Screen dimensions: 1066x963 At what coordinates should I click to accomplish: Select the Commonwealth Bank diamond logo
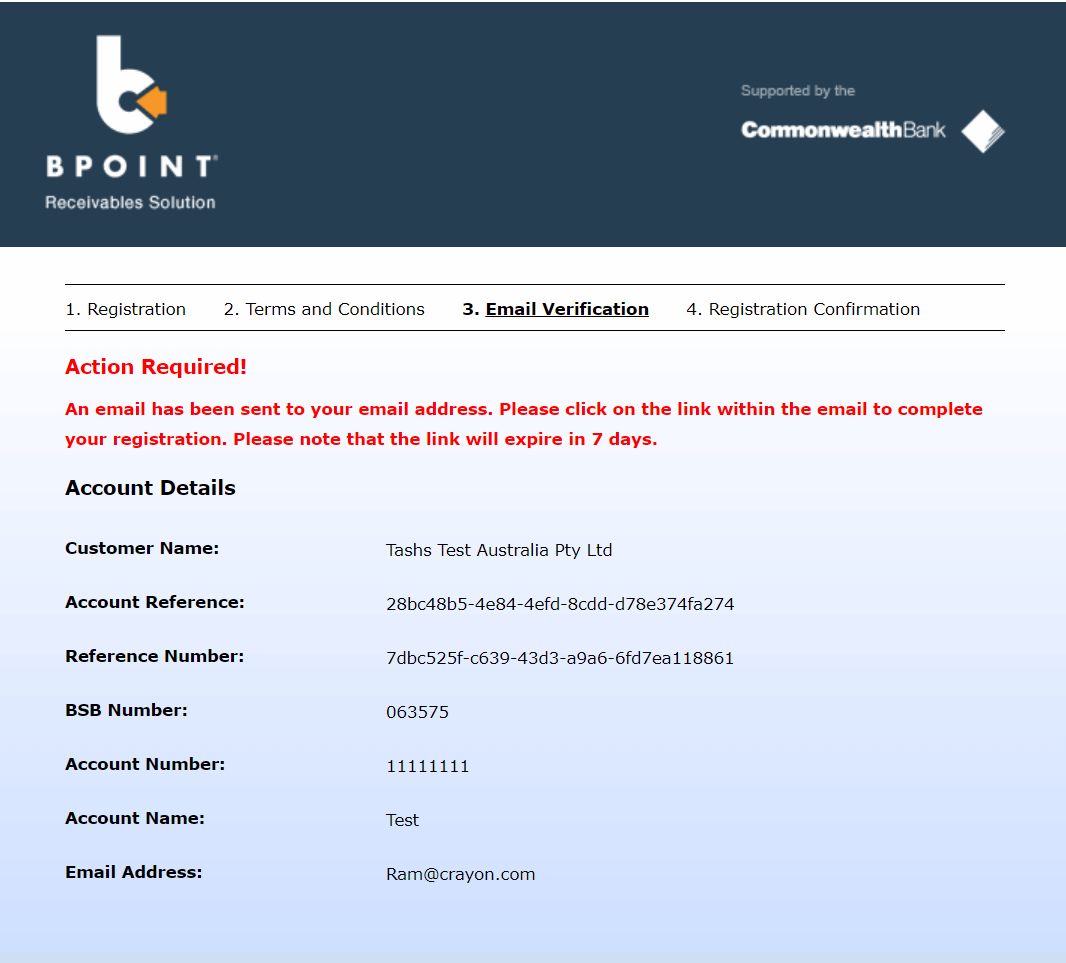click(982, 131)
